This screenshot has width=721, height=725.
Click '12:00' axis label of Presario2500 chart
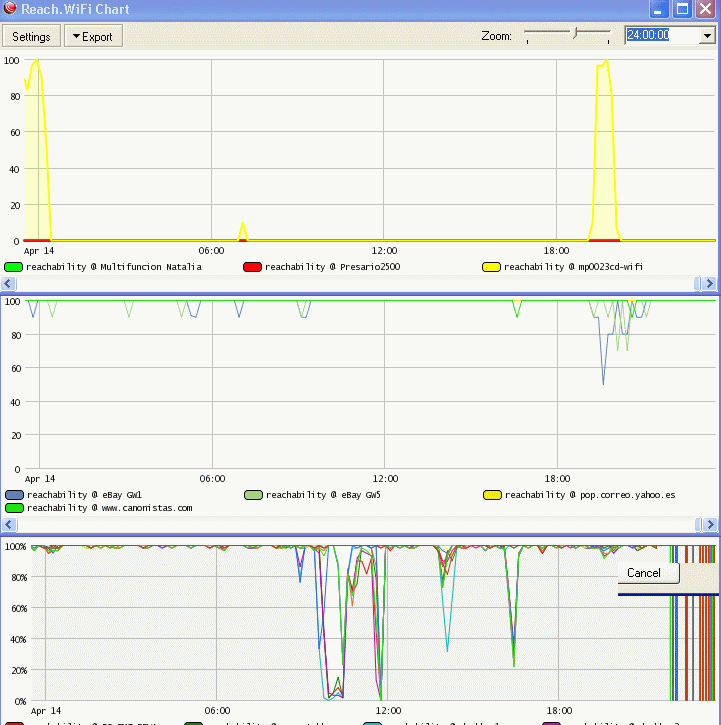[x=384, y=251]
